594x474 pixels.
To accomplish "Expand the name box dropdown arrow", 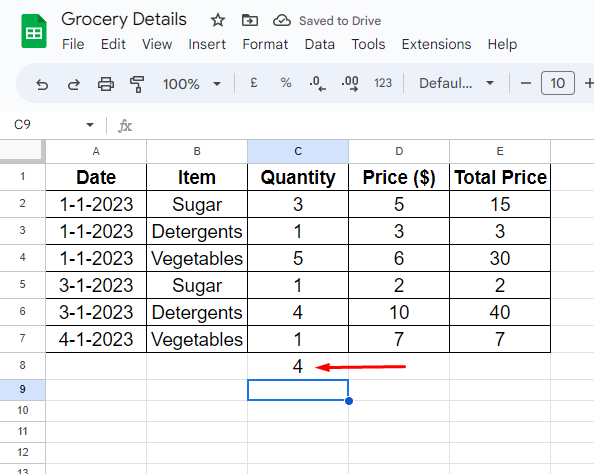I will click(90, 125).
